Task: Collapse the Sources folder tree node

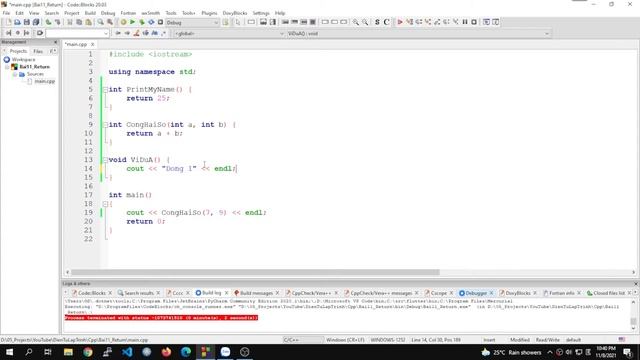Action: coord(15,74)
